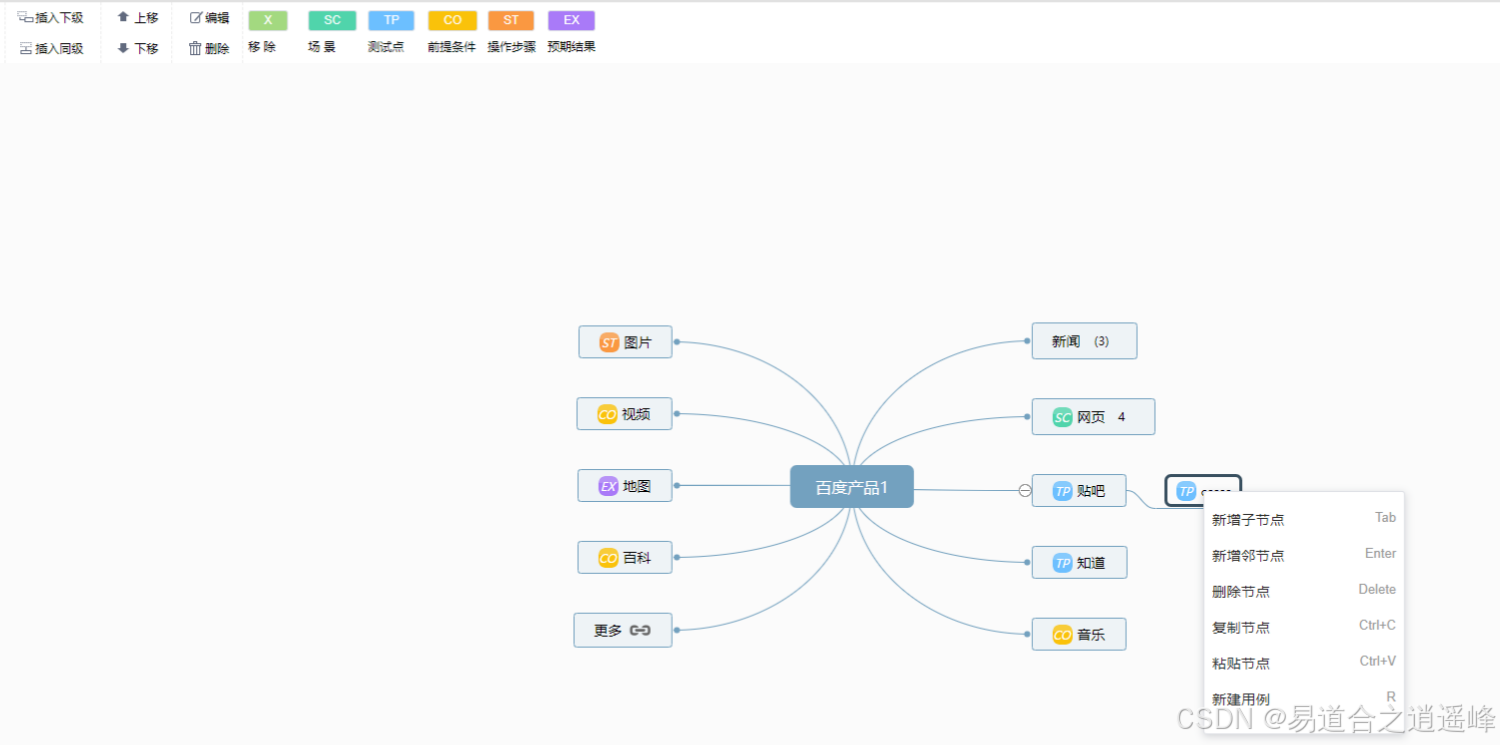Click the SC icon on 网页 node

tap(1062, 417)
